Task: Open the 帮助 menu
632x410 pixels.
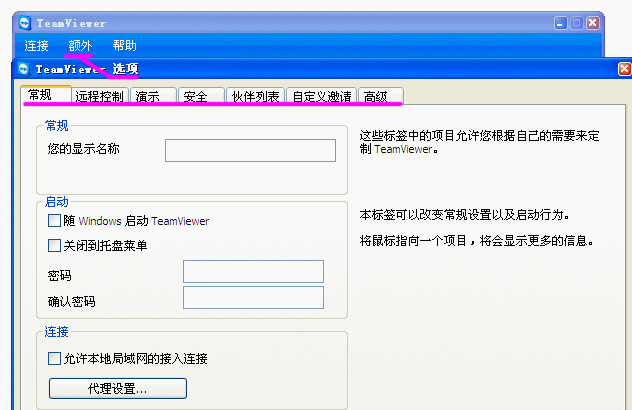Action: [x=125, y=46]
